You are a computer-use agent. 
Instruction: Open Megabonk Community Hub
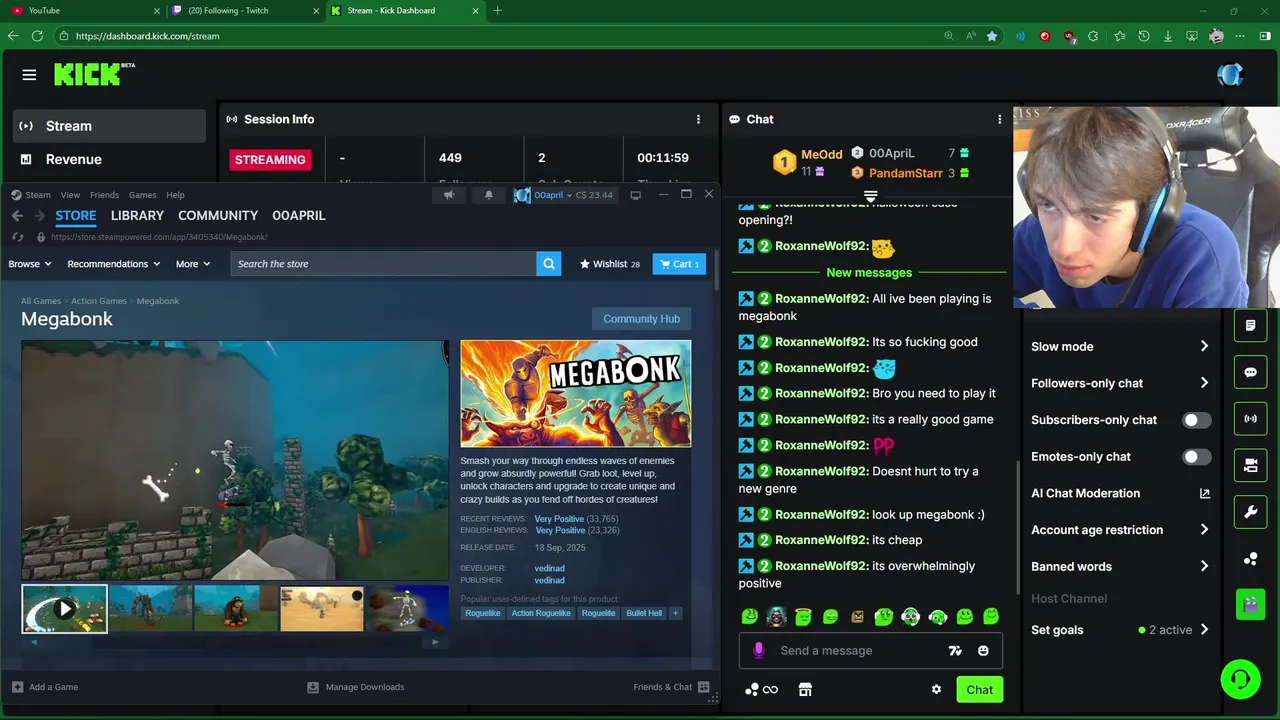pyautogui.click(x=641, y=319)
